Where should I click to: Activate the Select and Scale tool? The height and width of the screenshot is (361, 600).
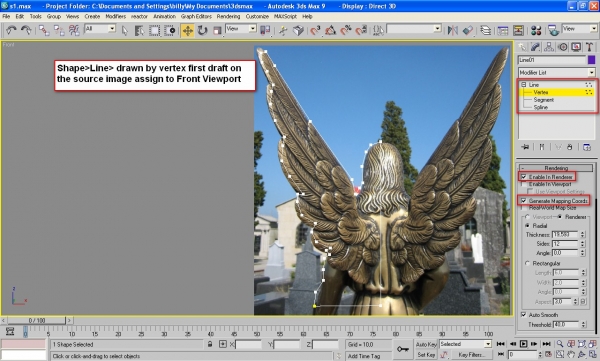click(x=217, y=30)
